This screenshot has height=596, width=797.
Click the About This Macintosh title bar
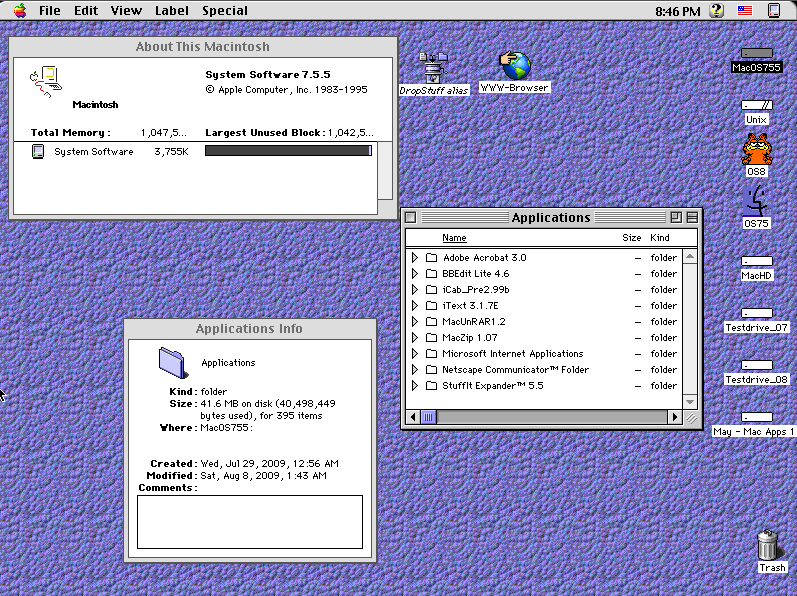pos(203,47)
